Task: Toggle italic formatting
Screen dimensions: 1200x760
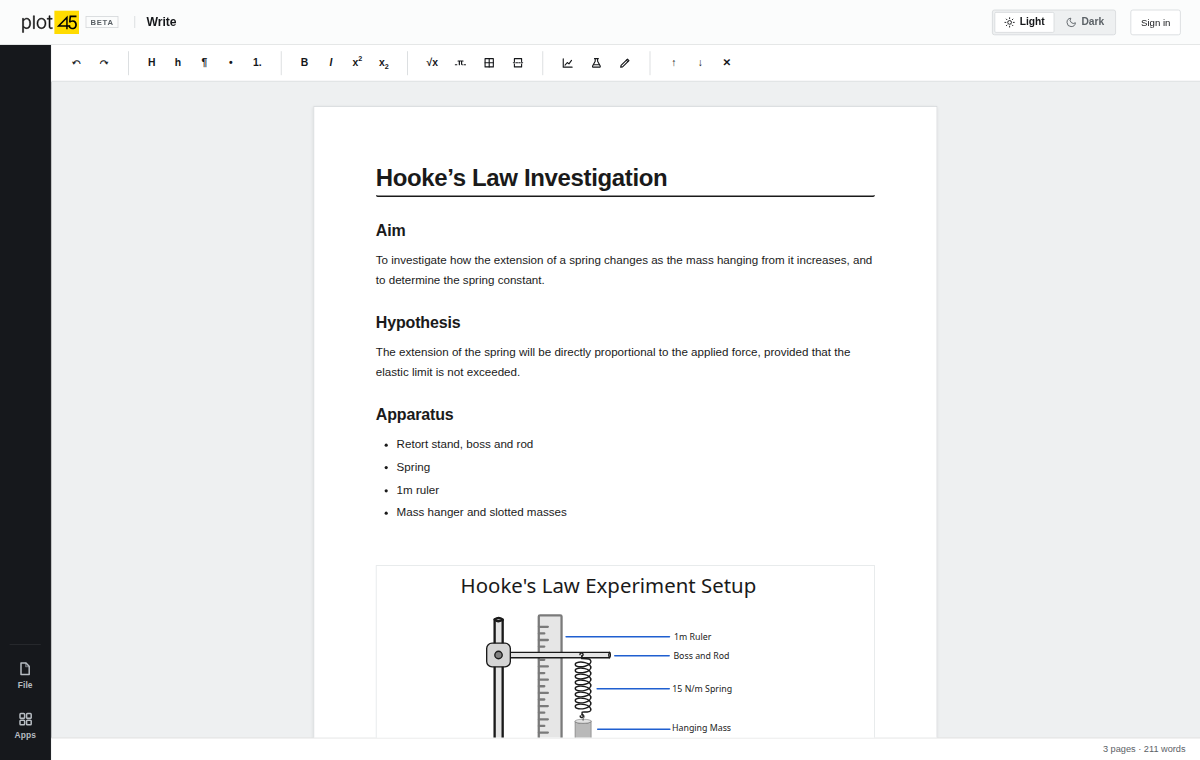Action: (x=331, y=63)
